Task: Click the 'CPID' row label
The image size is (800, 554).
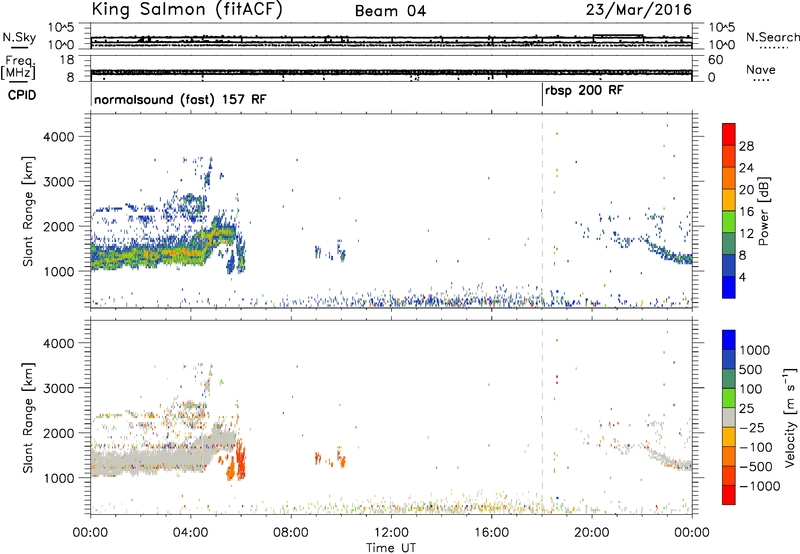Action: pos(22,95)
